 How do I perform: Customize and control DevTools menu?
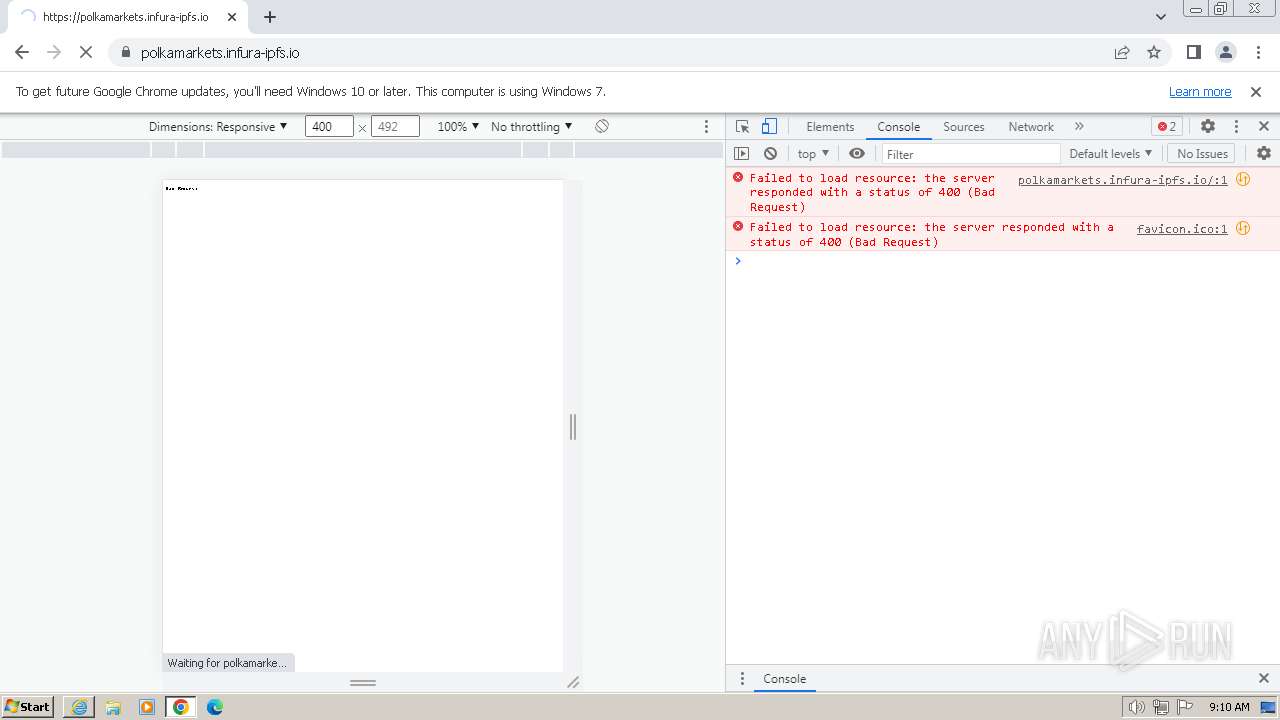coord(1236,126)
